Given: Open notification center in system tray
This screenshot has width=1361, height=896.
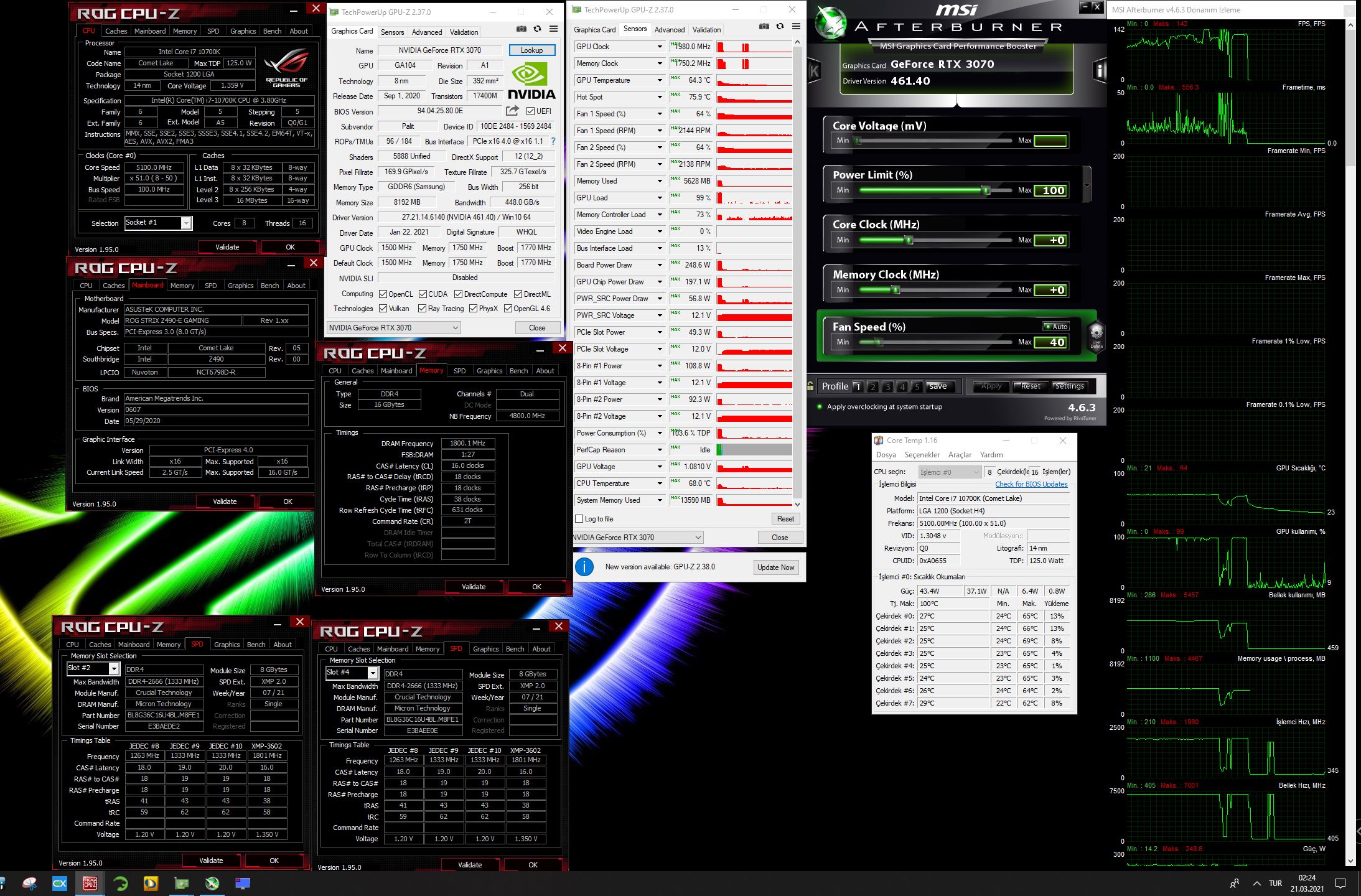Looking at the screenshot, I should [x=1340, y=884].
